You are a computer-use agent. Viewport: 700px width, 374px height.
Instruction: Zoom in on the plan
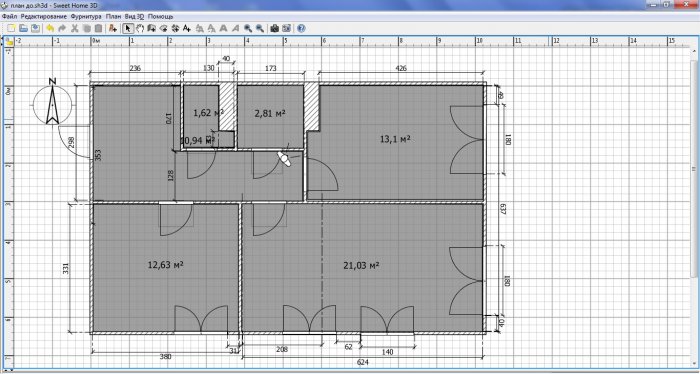tap(248, 28)
